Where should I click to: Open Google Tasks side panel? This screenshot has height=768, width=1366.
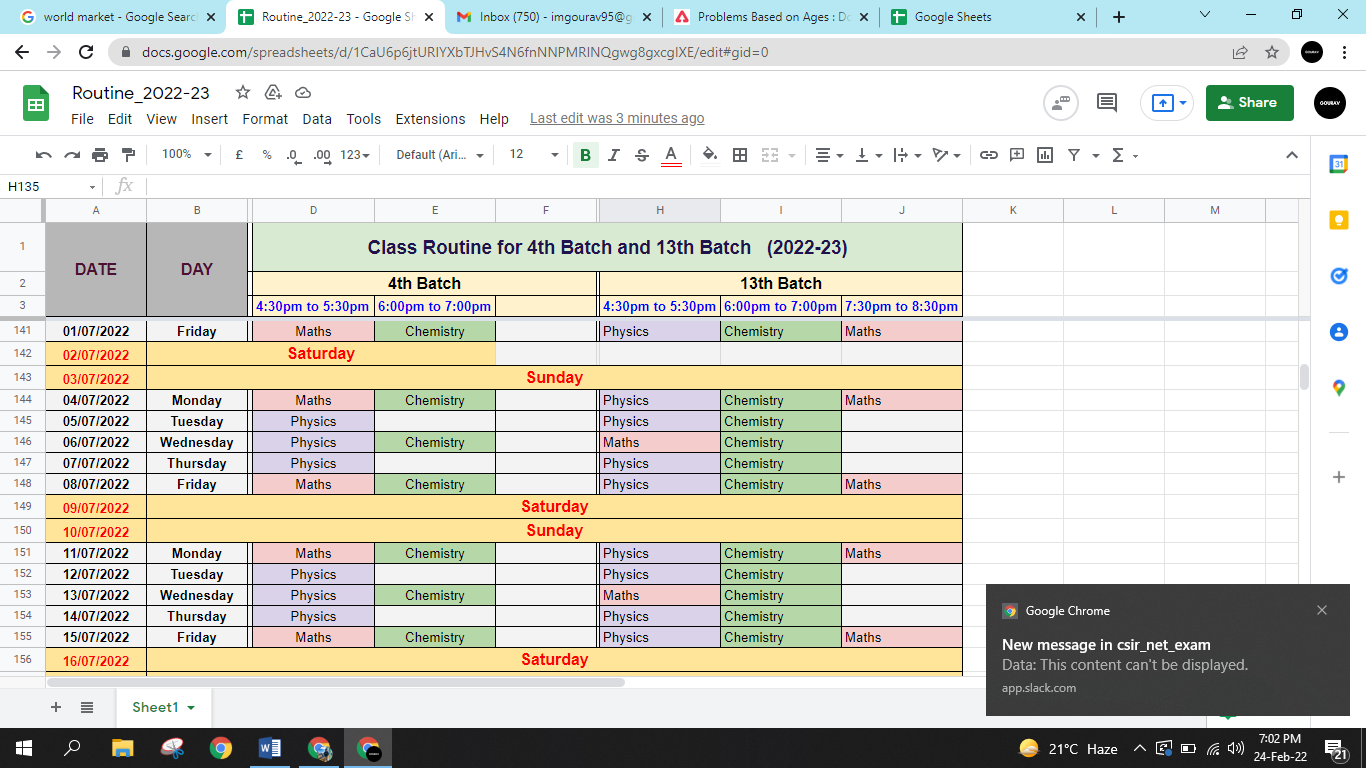(x=1339, y=276)
